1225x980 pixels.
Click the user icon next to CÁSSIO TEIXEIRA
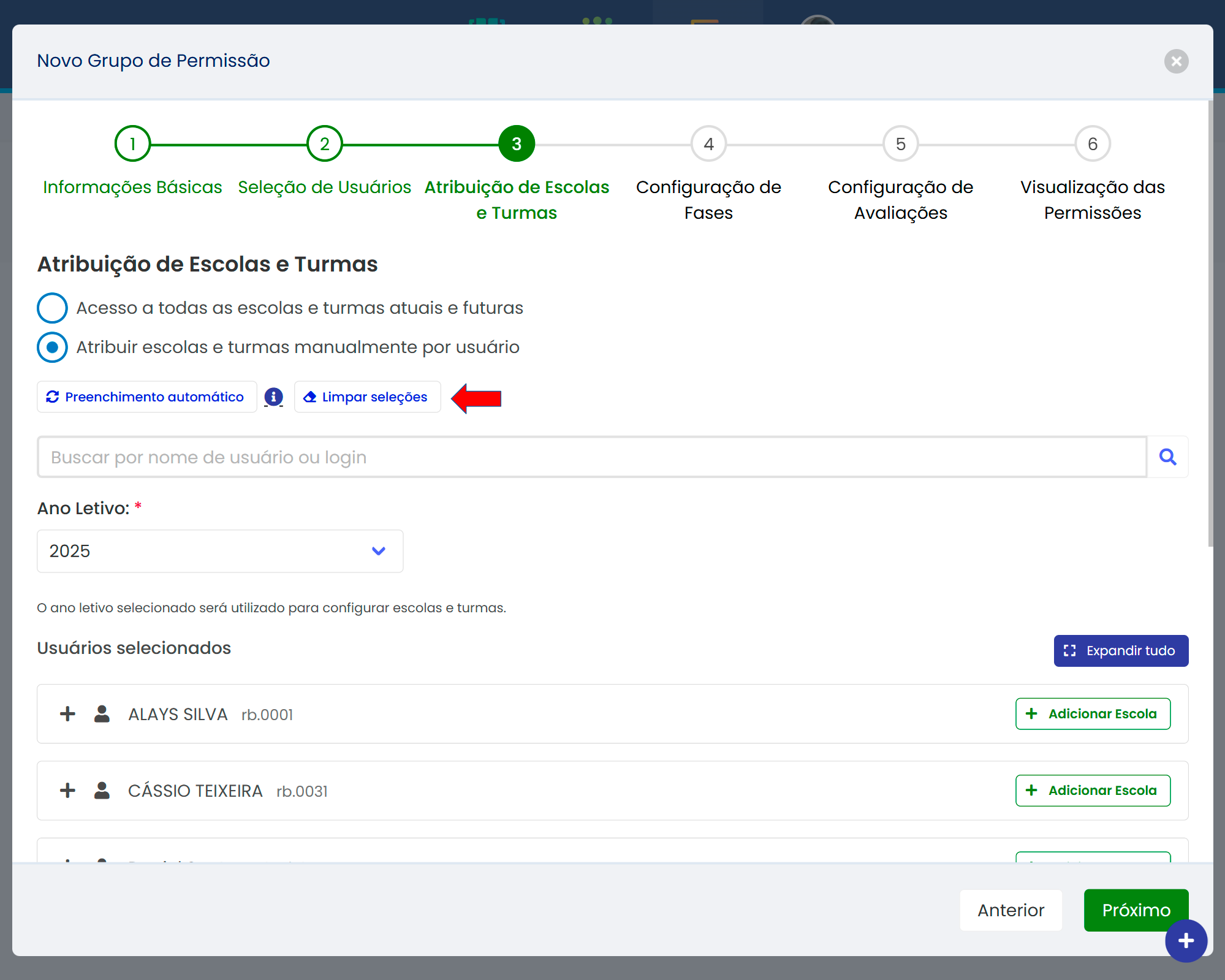pos(102,791)
